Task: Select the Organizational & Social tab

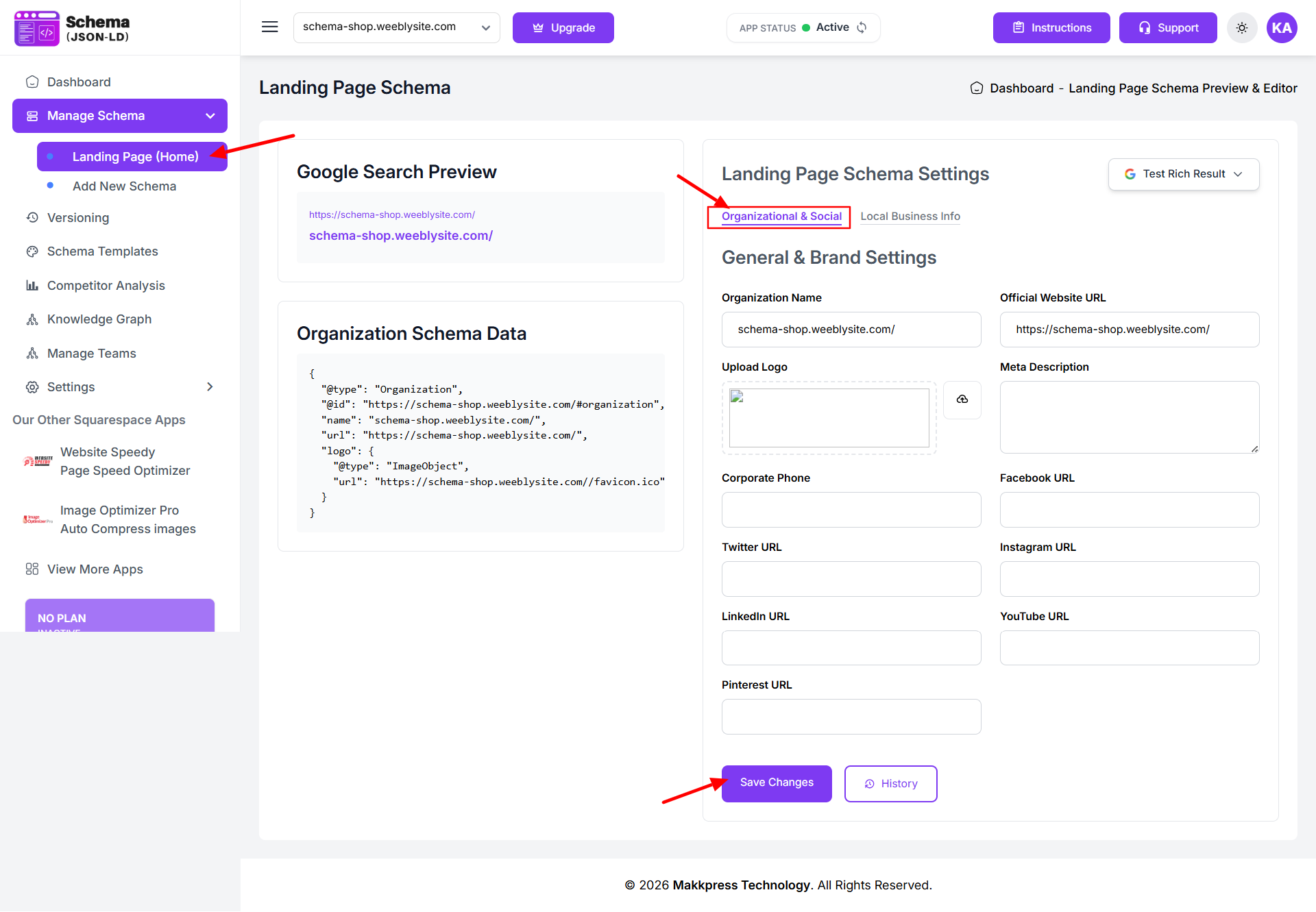Action: [781, 217]
